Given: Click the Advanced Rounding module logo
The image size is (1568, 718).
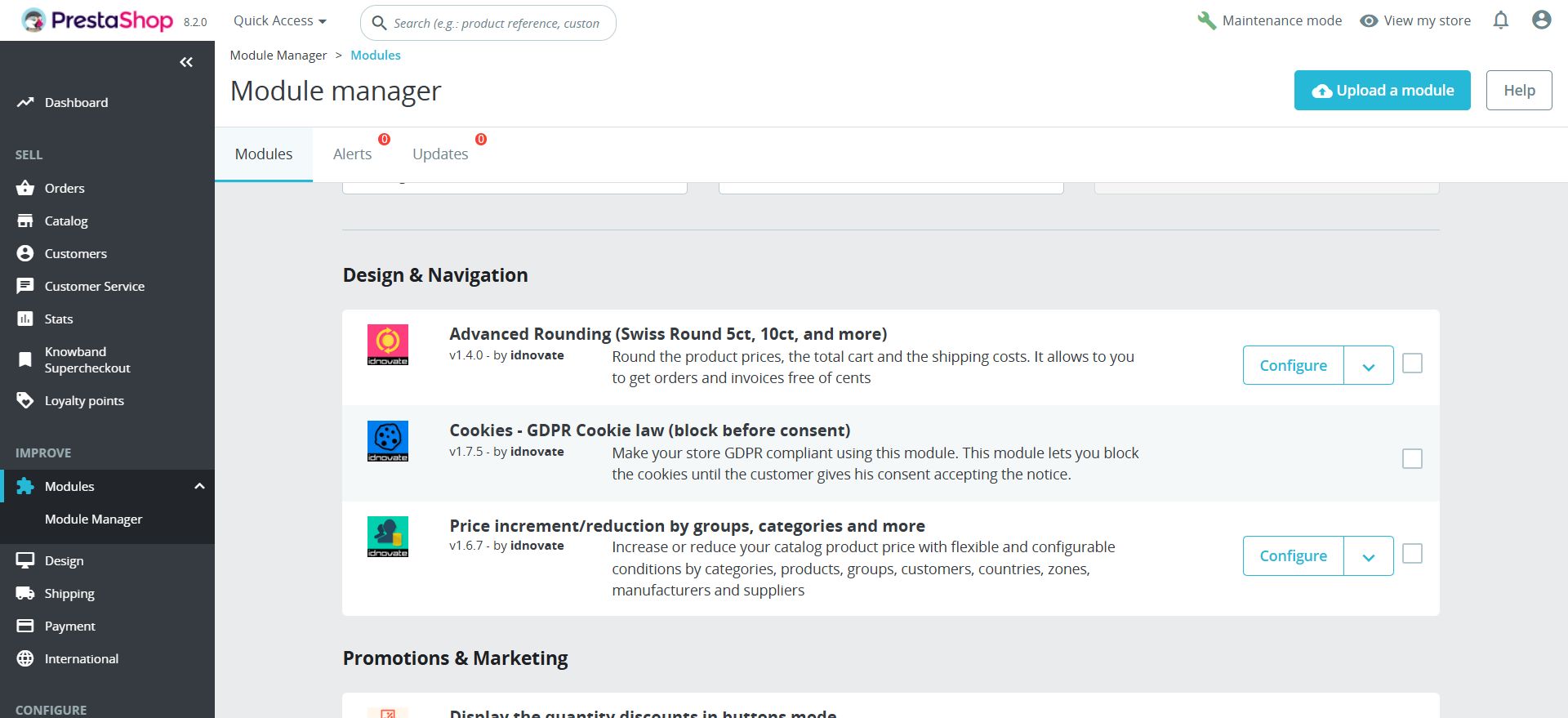Looking at the screenshot, I should [x=388, y=345].
